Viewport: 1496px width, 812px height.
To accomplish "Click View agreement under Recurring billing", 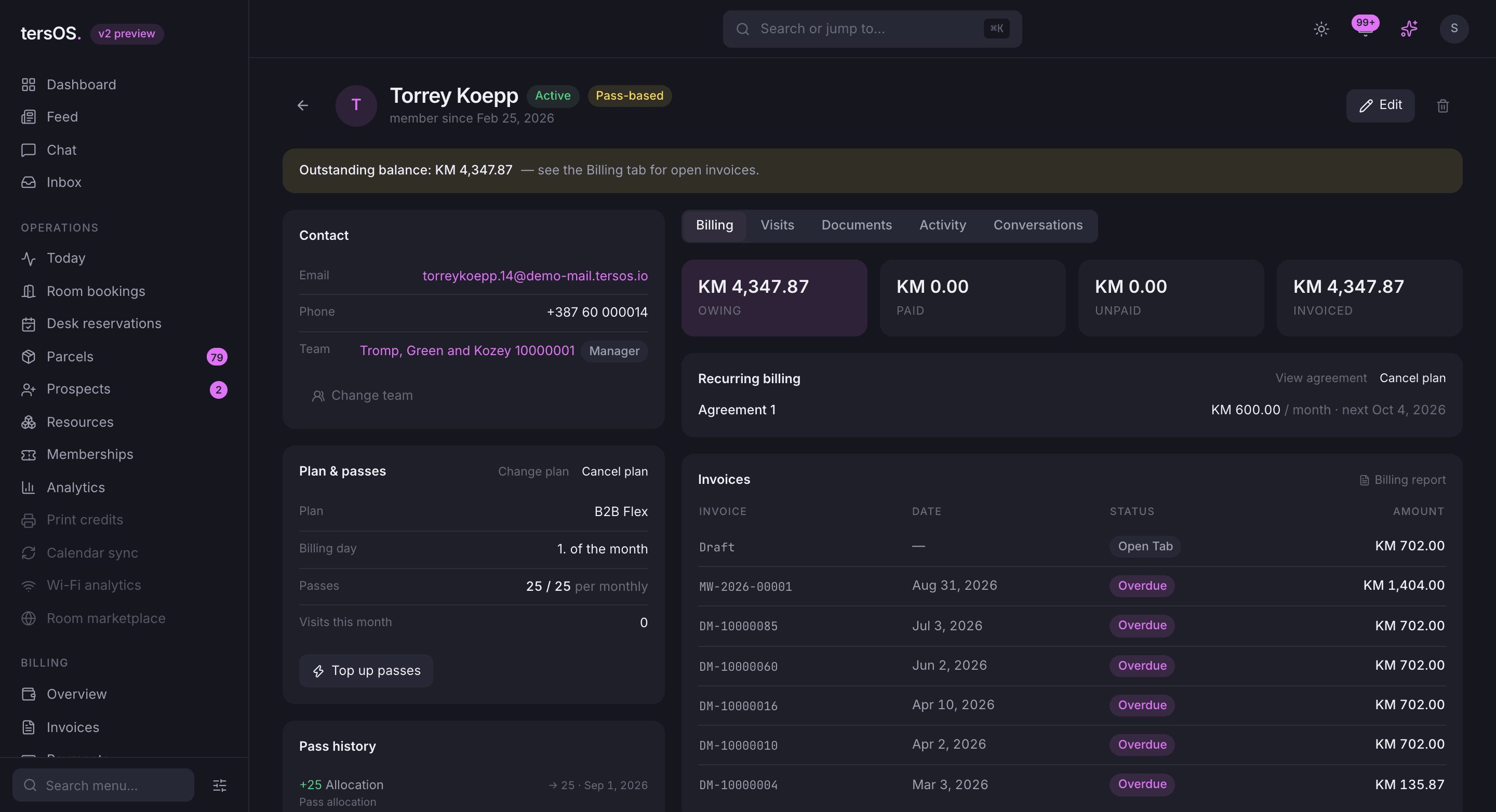I will [1320, 378].
